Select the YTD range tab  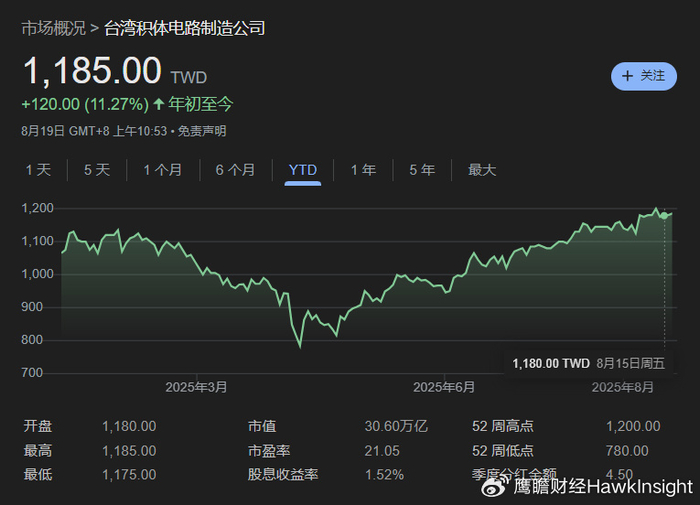click(302, 170)
